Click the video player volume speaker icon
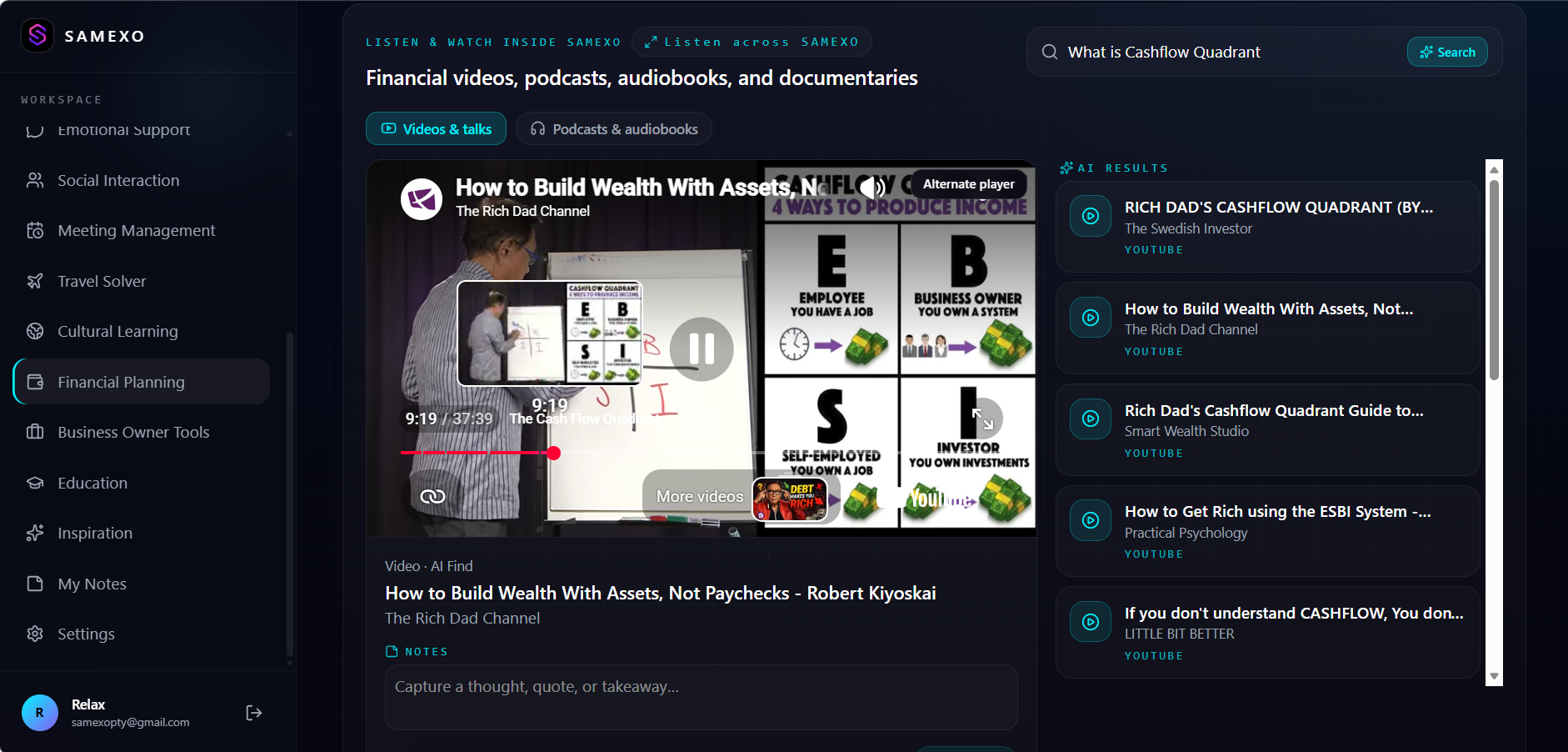 tap(872, 188)
